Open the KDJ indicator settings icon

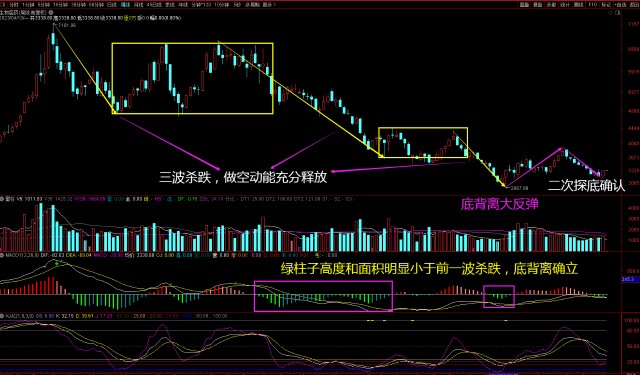(x=2, y=316)
